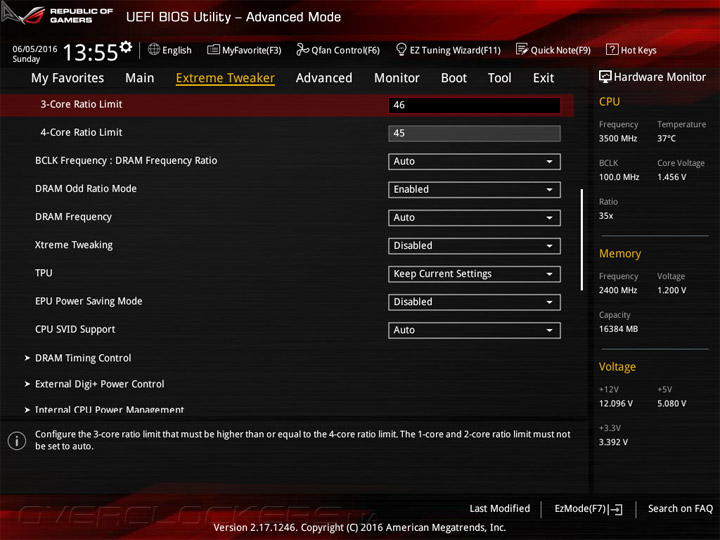
Task: Click the CPU frequency 3500 MHz value
Action: (x=618, y=138)
